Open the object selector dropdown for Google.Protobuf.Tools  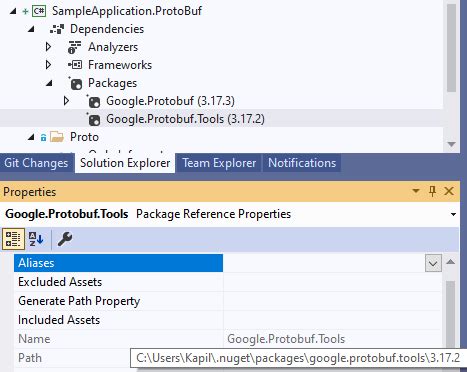[453, 214]
